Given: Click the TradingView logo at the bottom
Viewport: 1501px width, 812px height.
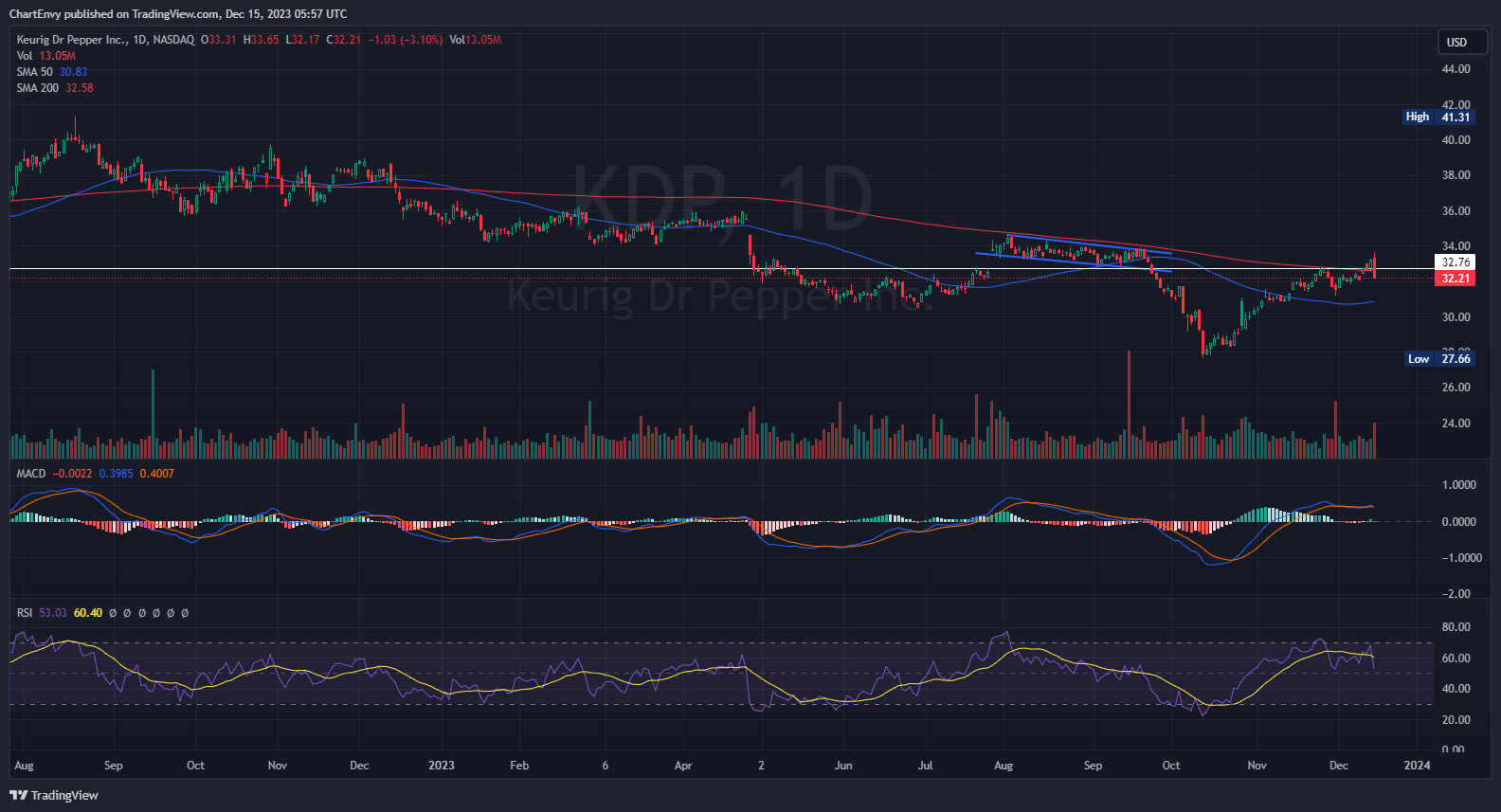Looking at the screenshot, I should pos(54,795).
